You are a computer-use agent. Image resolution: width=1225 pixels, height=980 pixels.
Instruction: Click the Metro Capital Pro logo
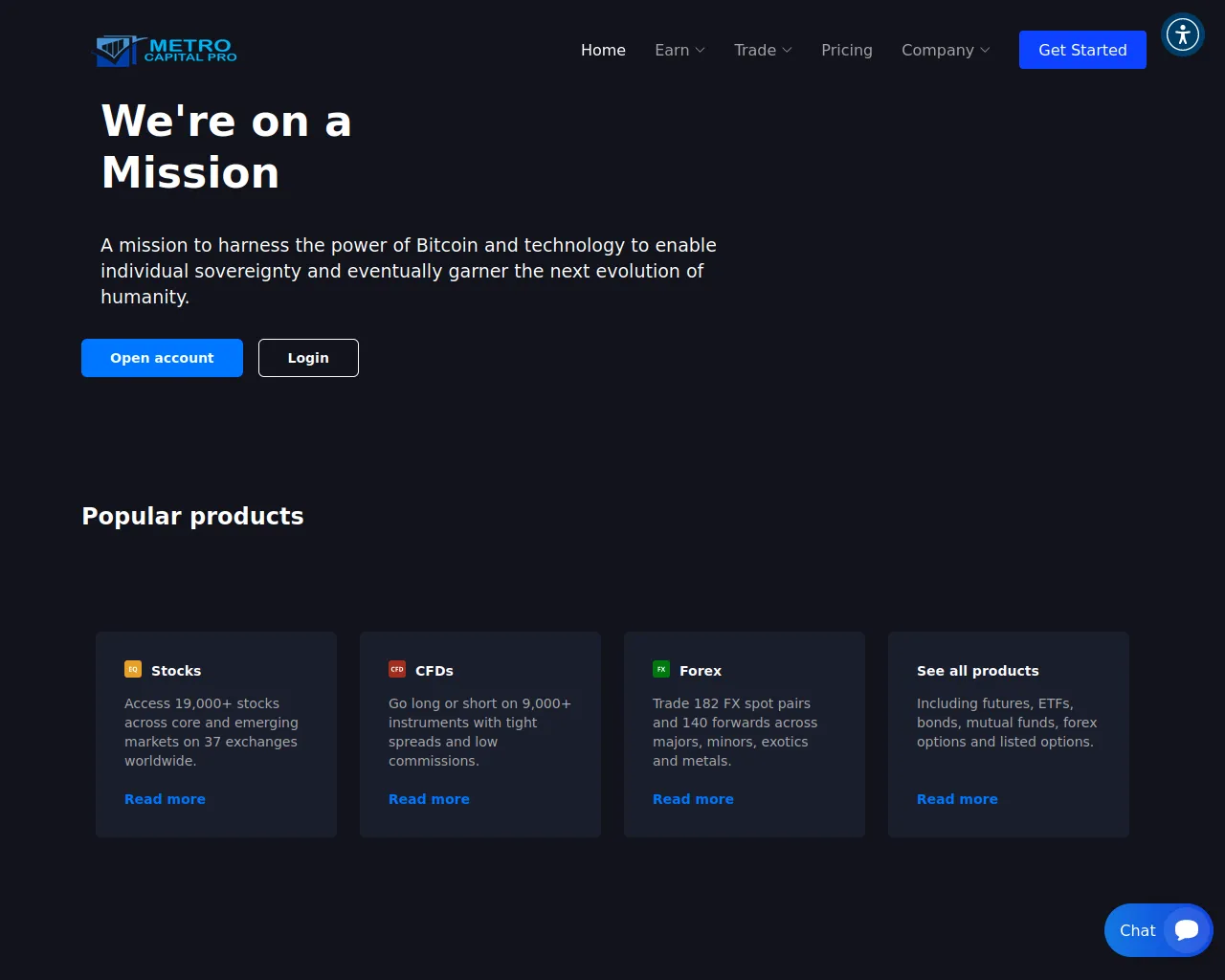click(166, 50)
